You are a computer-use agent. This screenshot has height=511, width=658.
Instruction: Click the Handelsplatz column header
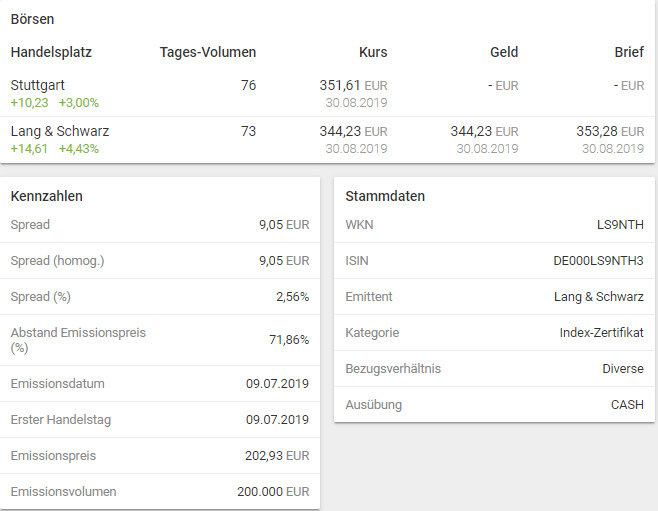(x=51, y=52)
